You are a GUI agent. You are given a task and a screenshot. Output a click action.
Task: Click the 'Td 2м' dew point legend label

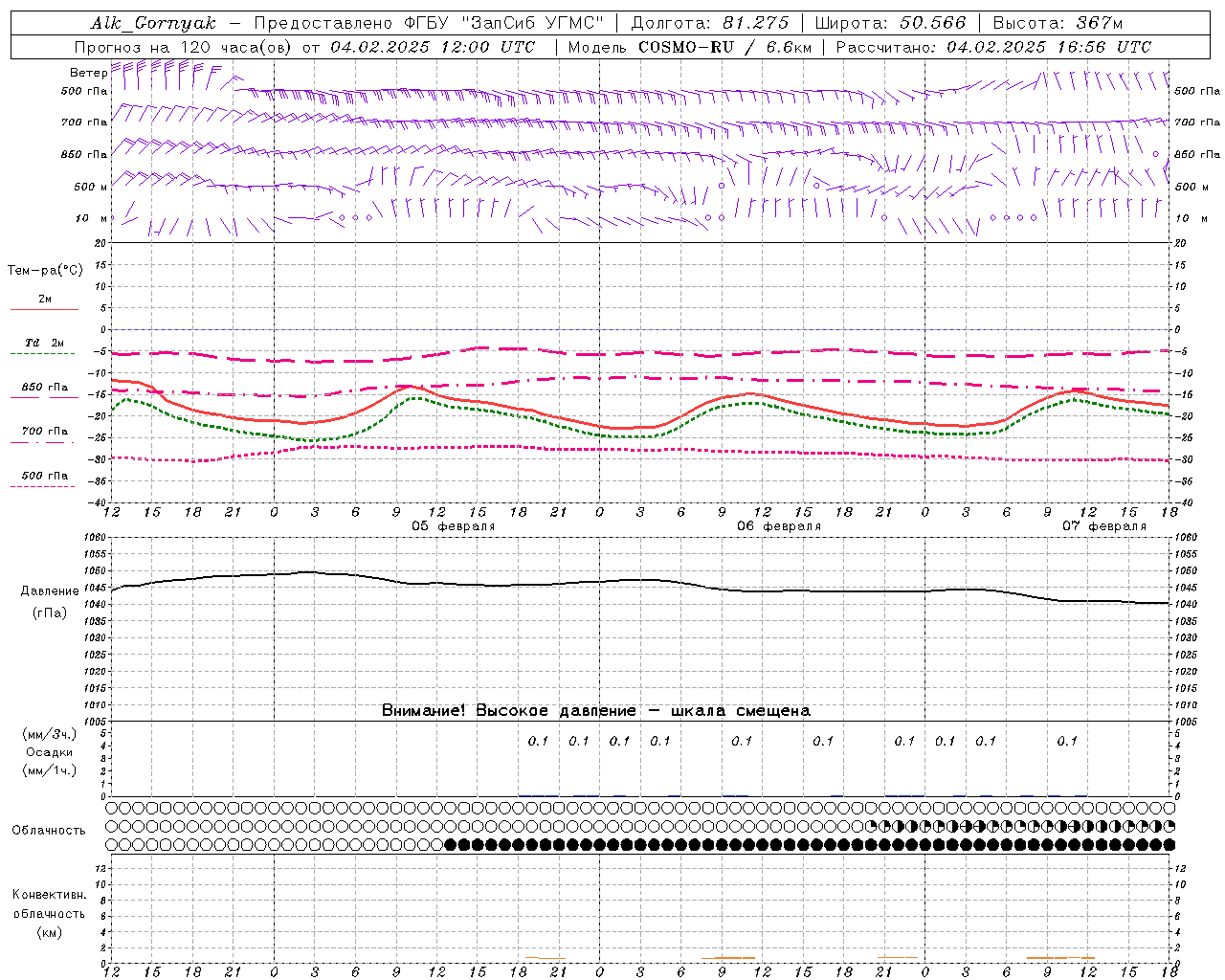[45, 343]
